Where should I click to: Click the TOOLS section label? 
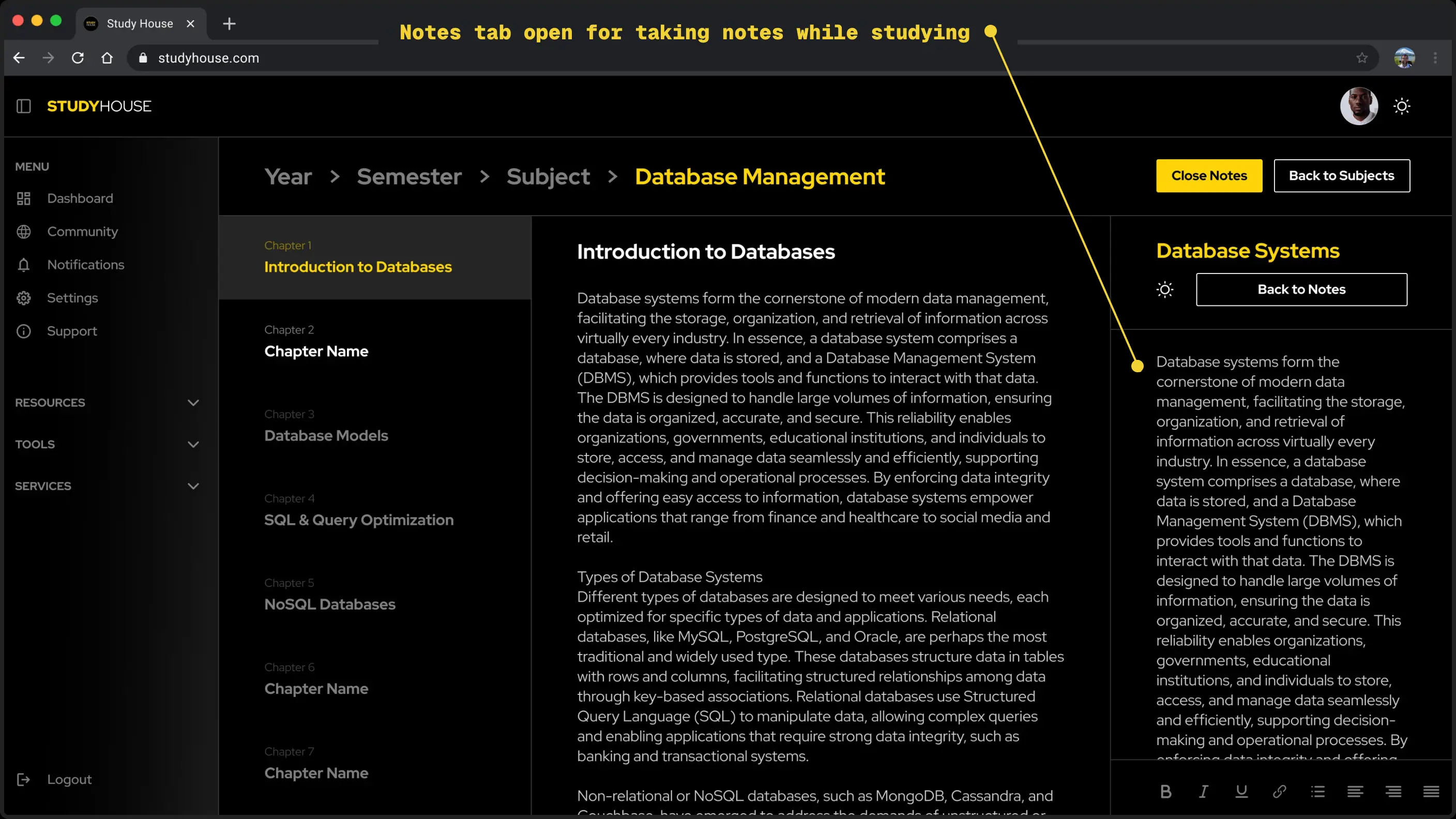[x=35, y=444]
